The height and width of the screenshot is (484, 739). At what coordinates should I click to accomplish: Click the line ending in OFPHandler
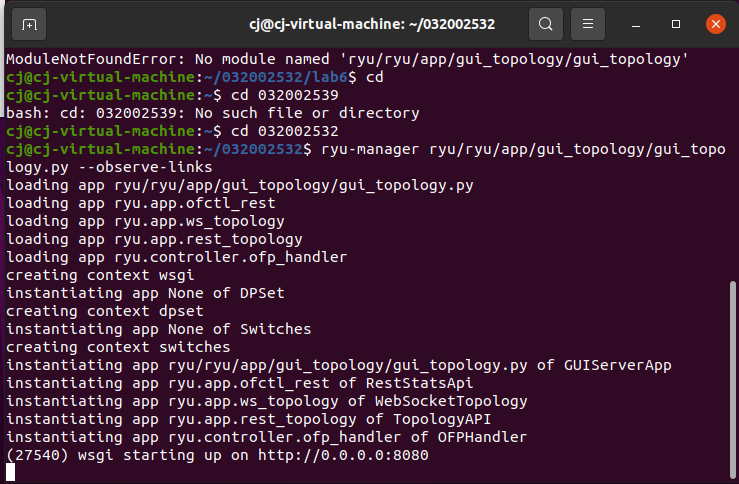(x=266, y=437)
